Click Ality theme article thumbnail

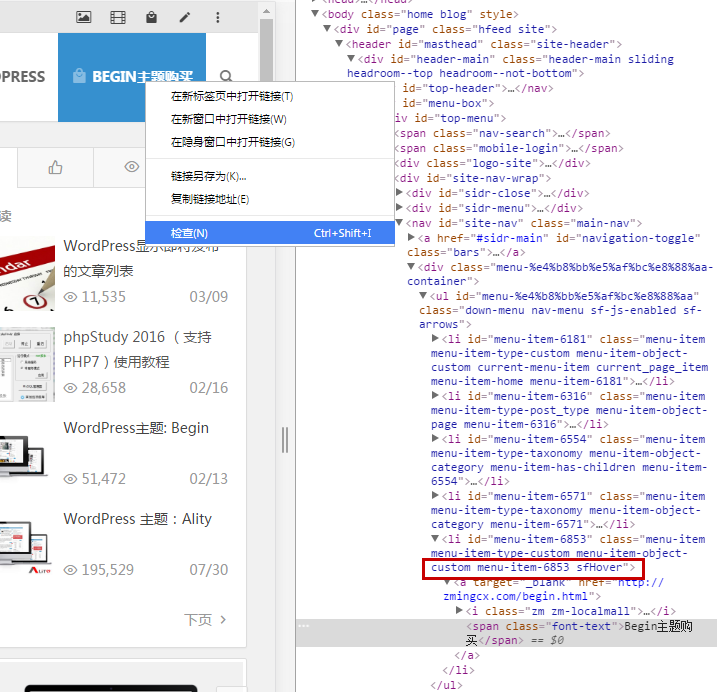click(25, 546)
